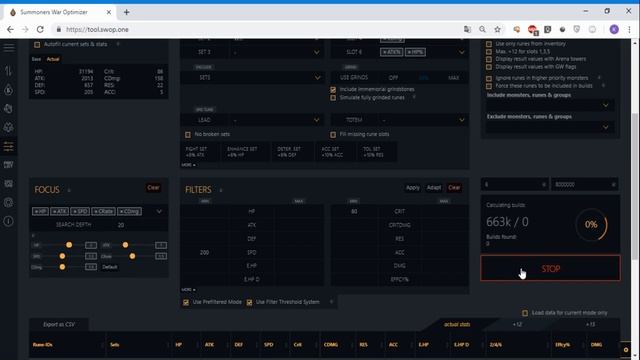Open the TOTEM dropdown
Image resolution: width=640 pixels, height=360 pixels.
coord(423,120)
